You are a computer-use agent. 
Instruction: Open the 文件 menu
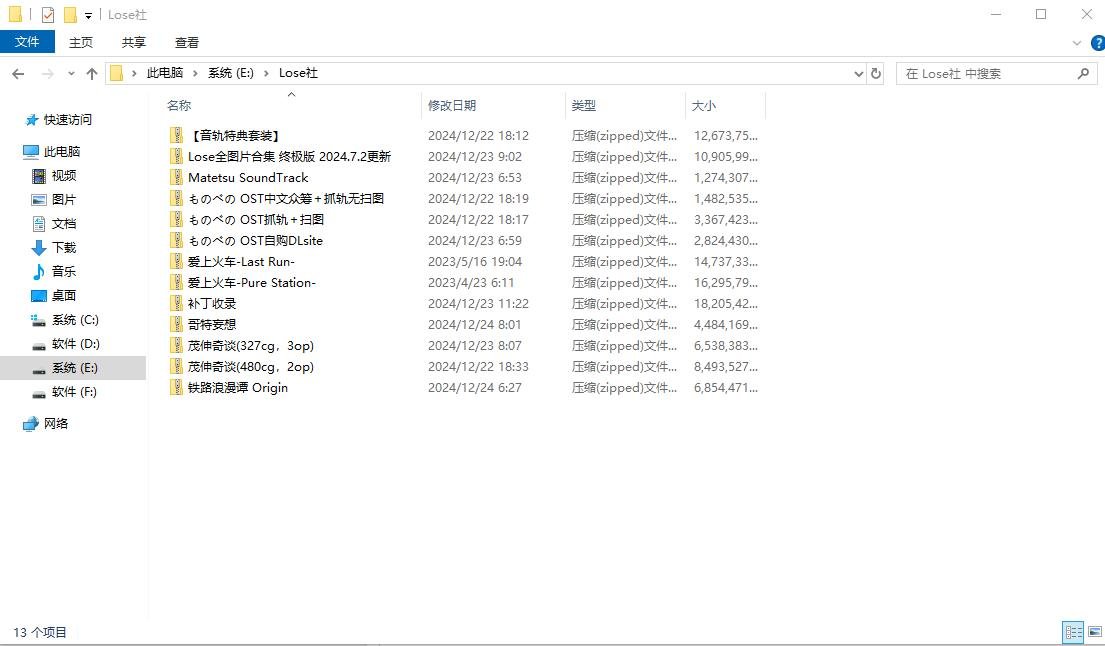[27, 42]
